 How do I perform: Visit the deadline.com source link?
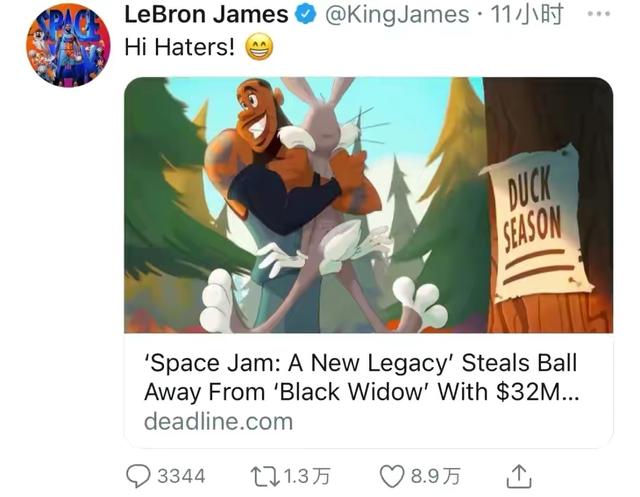coord(218,422)
